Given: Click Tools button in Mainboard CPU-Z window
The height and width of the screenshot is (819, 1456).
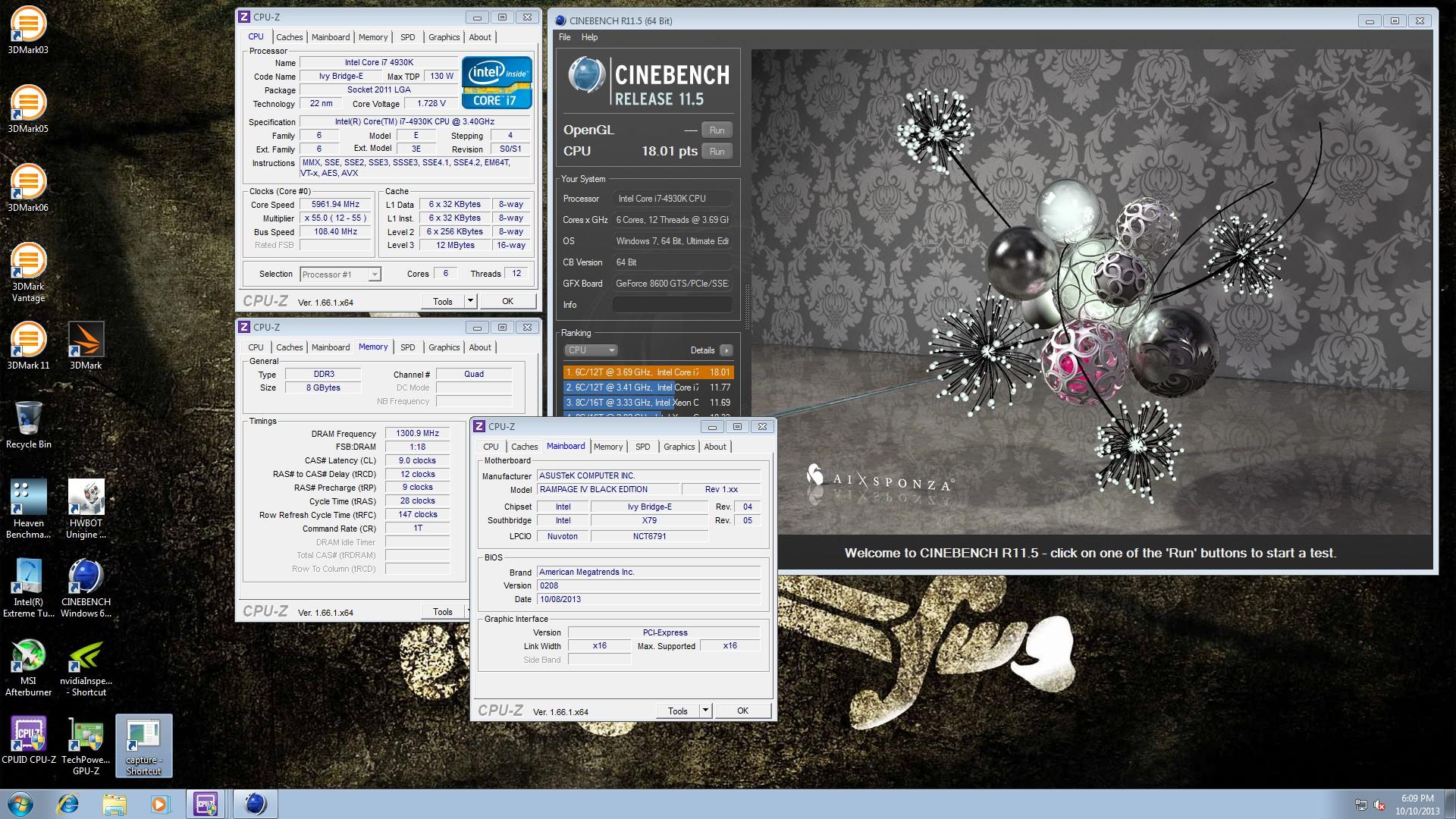Looking at the screenshot, I should point(678,711).
